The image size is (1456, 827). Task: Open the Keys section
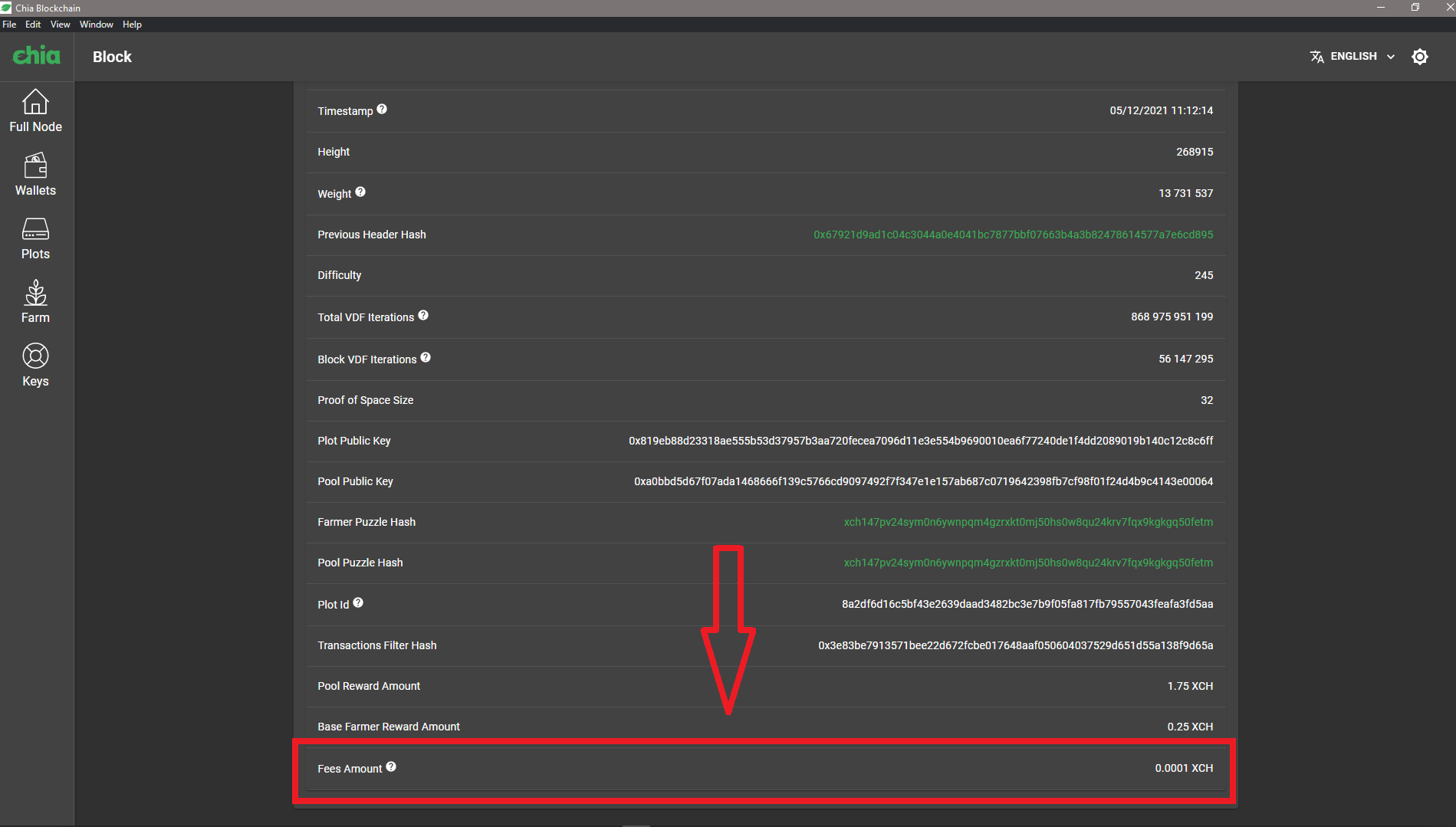pyautogui.click(x=35, y=366)
